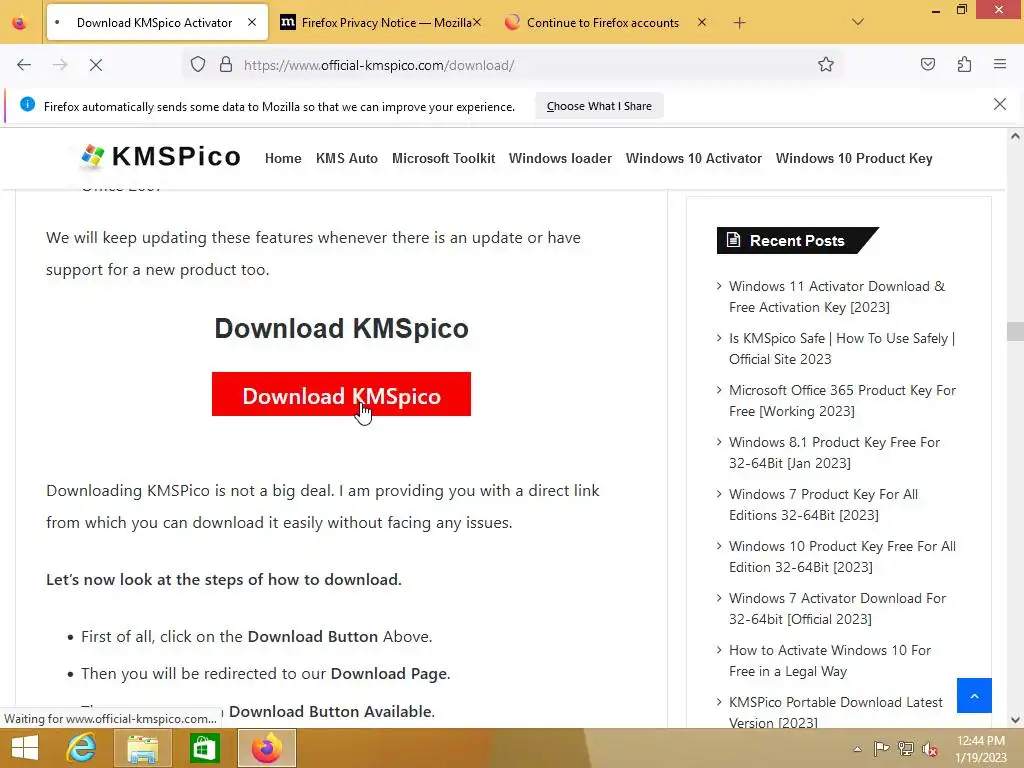The image size is (1024, 768).
Task: Open Windows 10 Product Key Free post
Action: [842, 556]
